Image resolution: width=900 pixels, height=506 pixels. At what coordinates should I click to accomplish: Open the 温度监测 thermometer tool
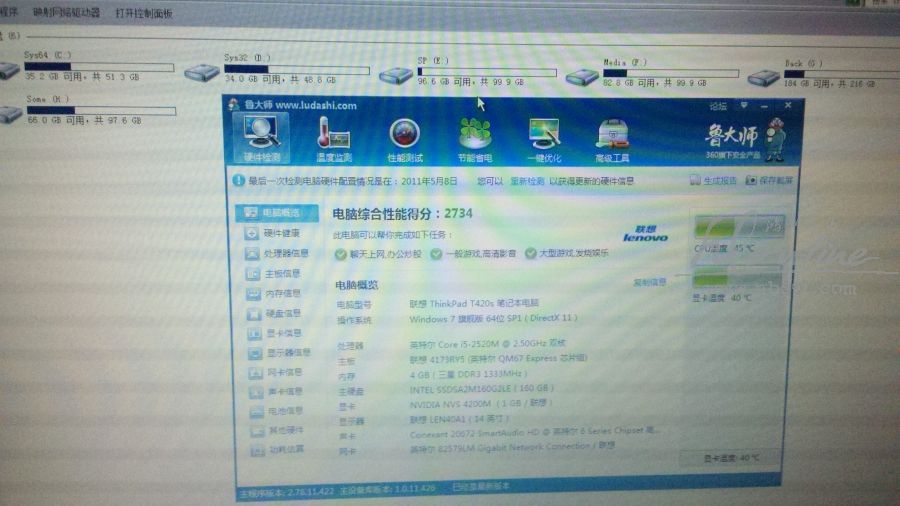[x=334, y=139]
